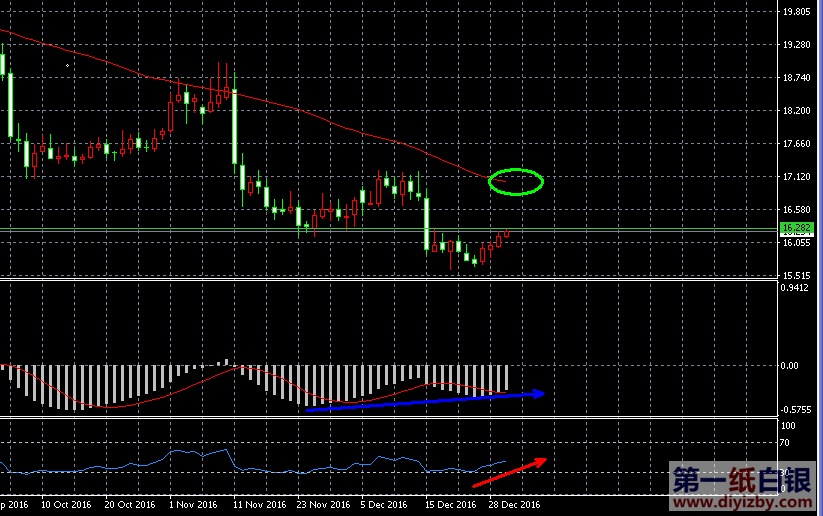Screen dimensions: 823x516
Task: Click the 17.120 price axis label
Action: click(796, 176)
